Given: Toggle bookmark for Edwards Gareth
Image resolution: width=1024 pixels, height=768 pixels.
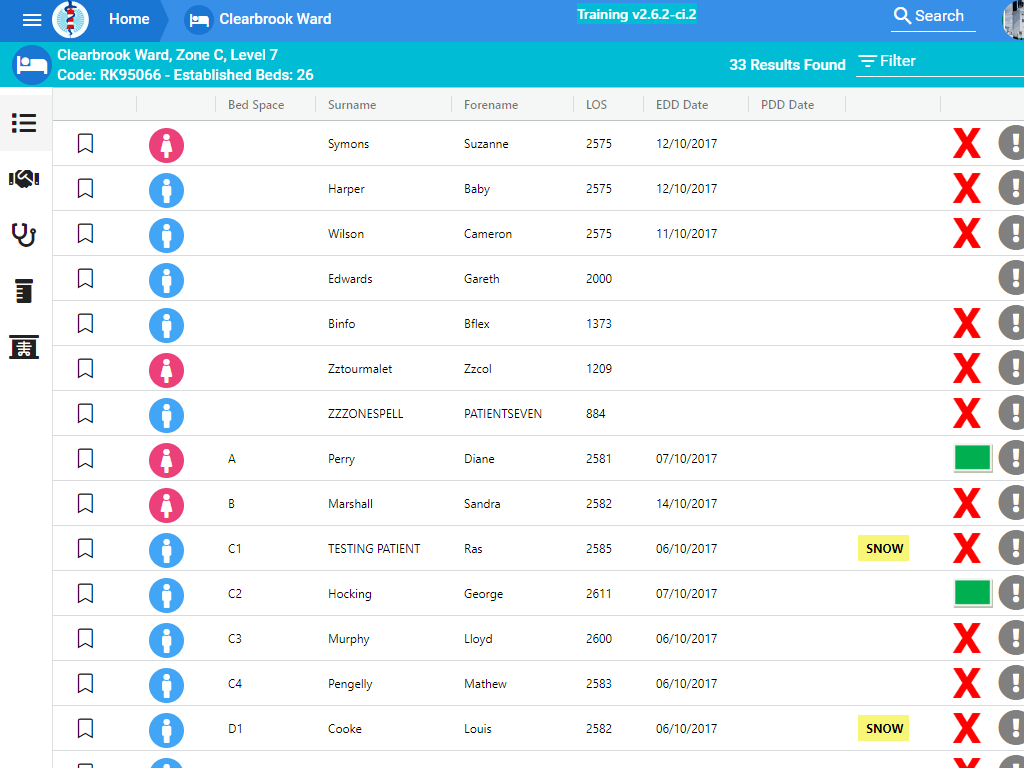Looking at the screenshot, I should [x=86, y=278].
